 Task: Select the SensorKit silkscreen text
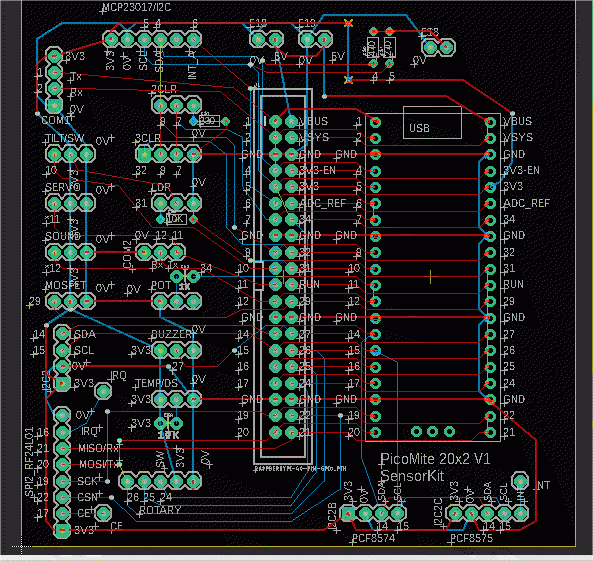[x=412, y=476]
